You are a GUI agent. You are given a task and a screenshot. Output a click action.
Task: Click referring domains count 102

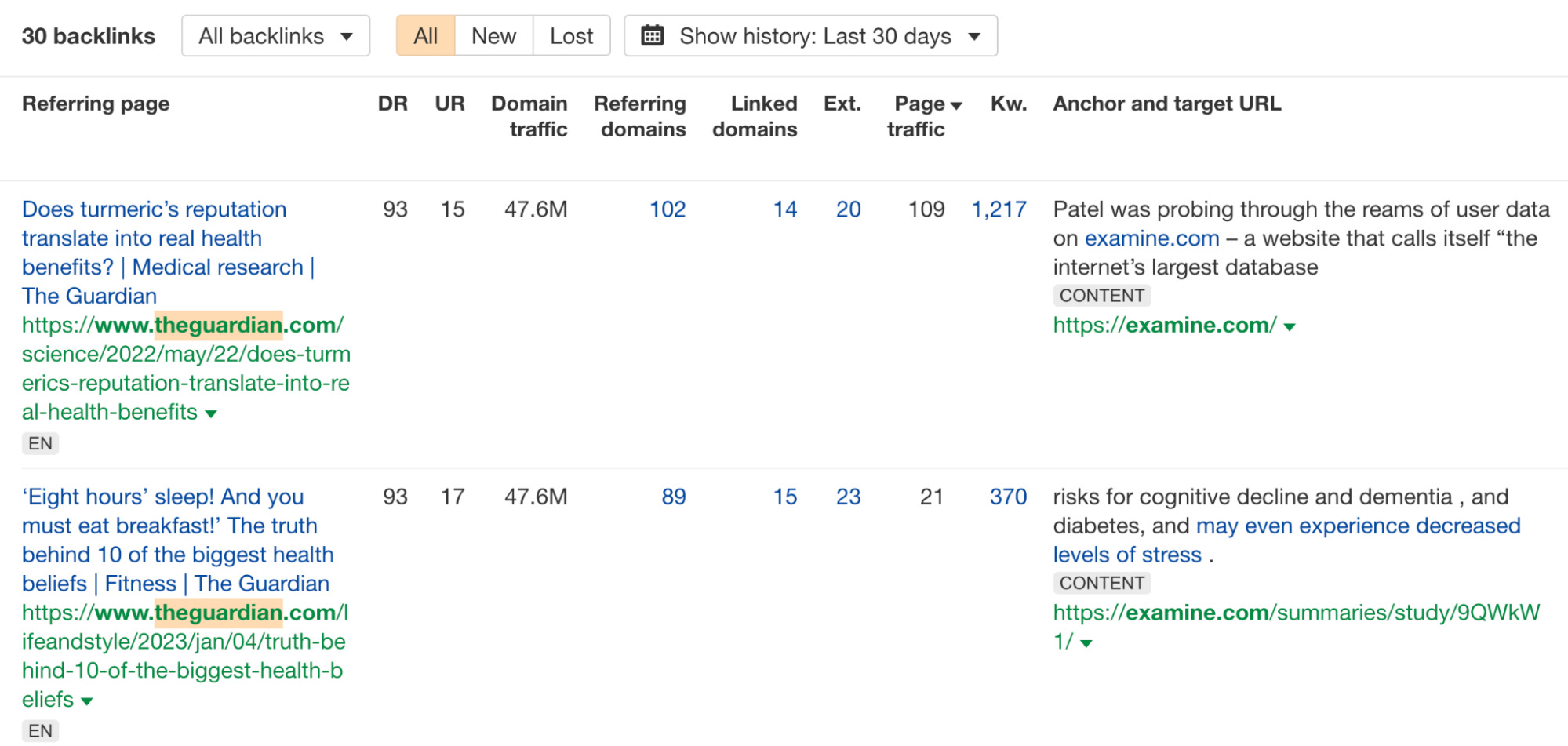pos(667,209)
